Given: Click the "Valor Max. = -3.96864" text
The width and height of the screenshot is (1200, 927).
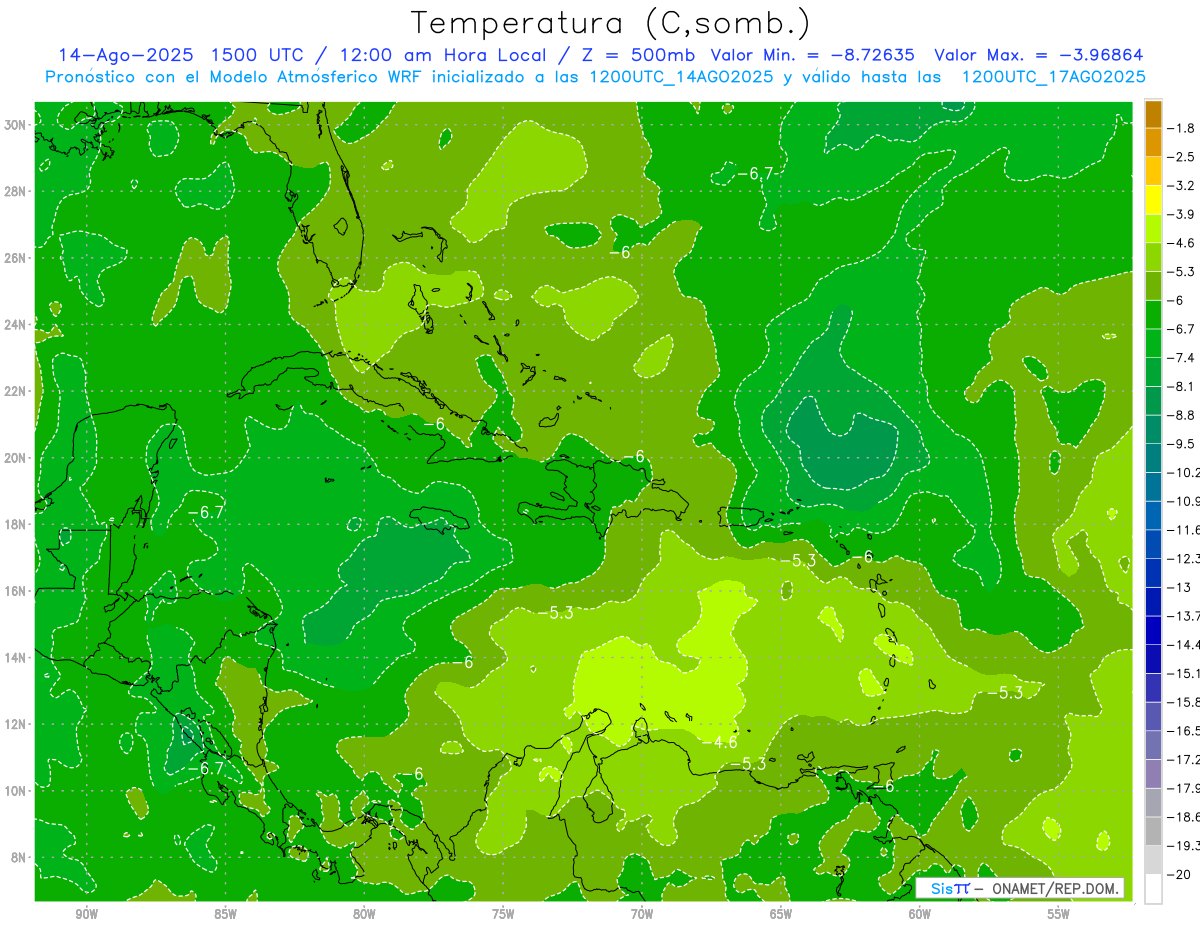Looking at the screenshot, I should tap(1038, 55).
